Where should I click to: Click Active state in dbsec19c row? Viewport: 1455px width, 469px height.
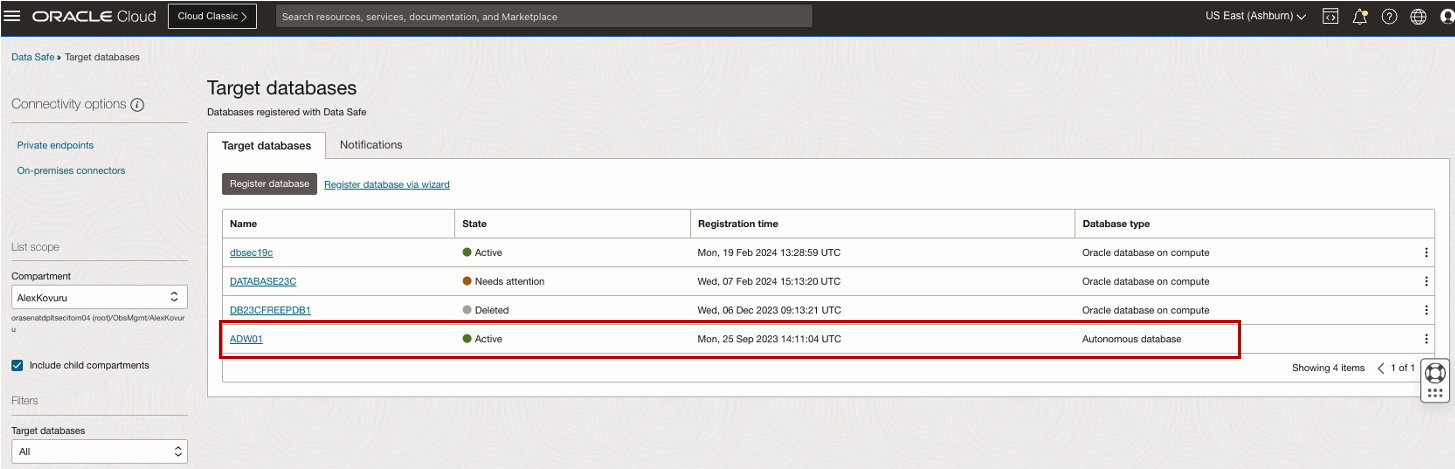[x=488, y=253]
